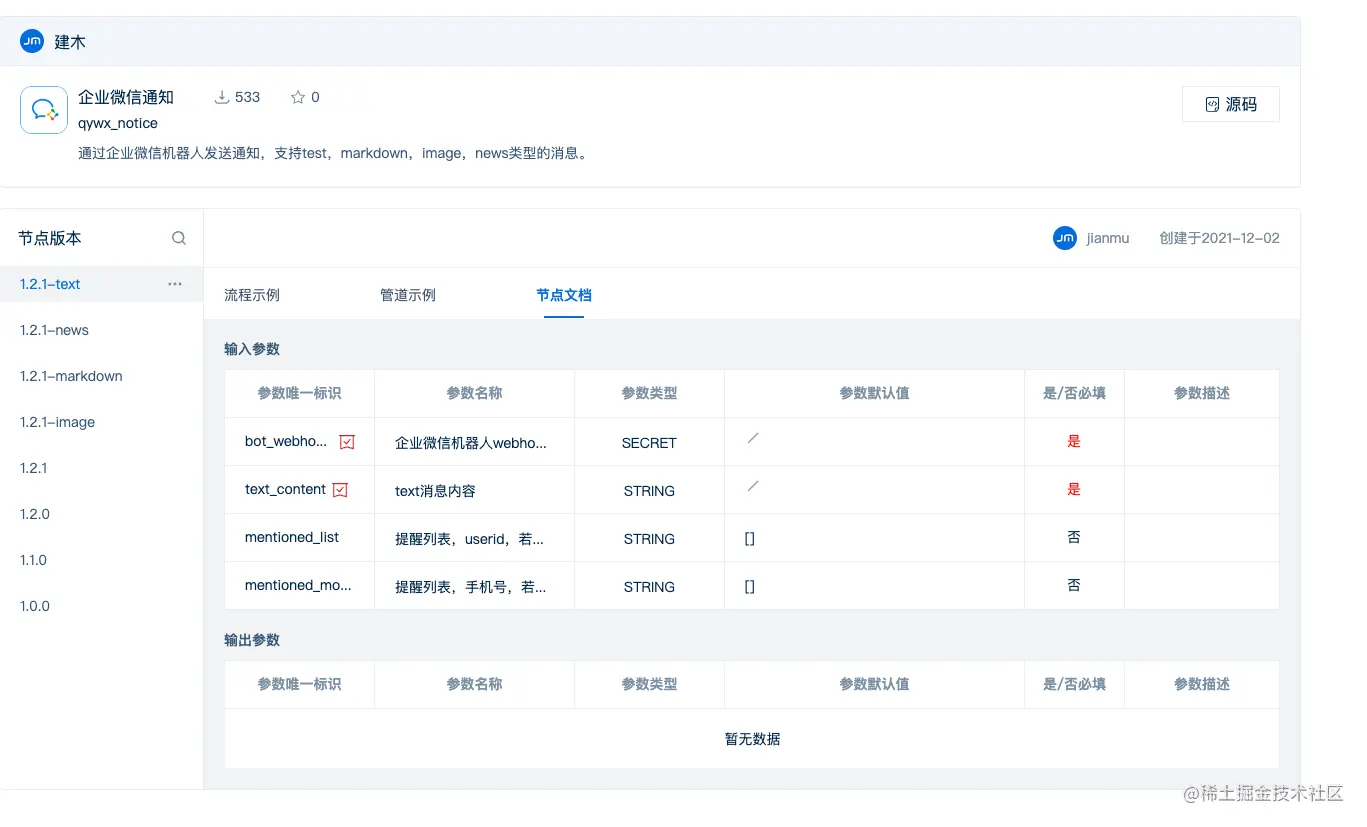Open the 源码 source code button
Screen dimensions: 1367x827
(1230, 104)
